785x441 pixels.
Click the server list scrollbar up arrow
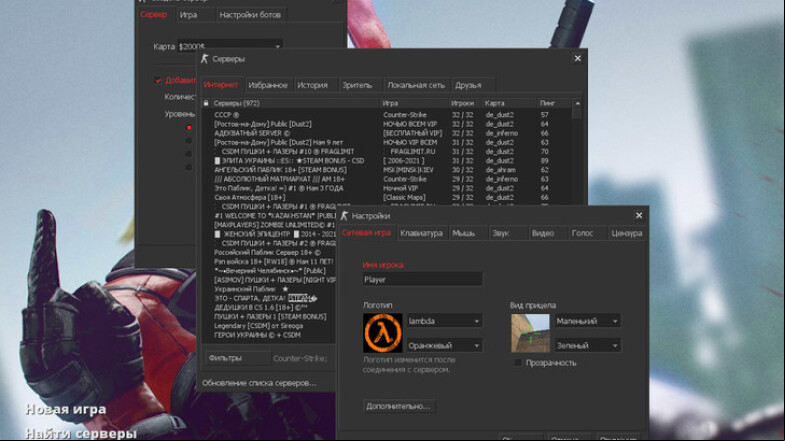[577, 103]
